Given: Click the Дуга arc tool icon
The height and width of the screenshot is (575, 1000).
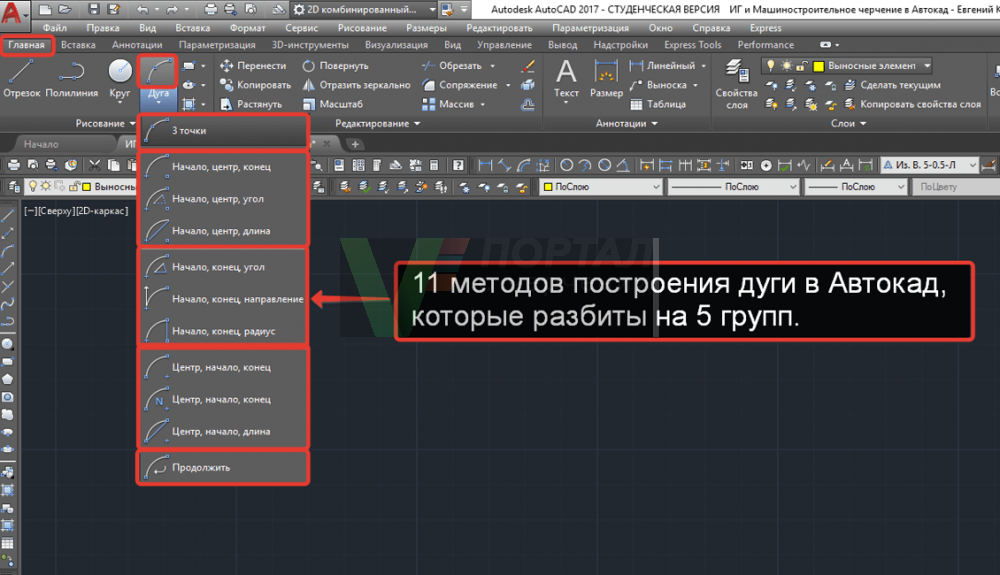Looking at the screenshot, I should [x=158, y=71].
